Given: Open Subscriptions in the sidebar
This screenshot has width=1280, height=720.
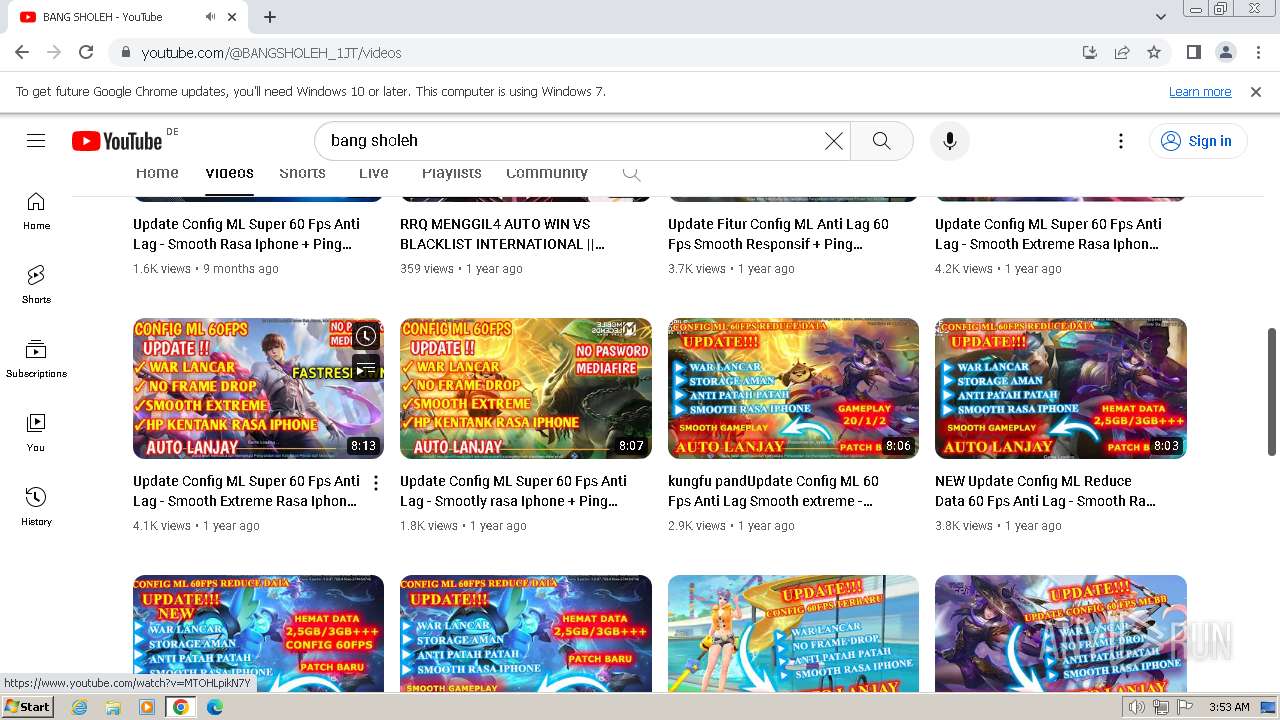Looking at the screenshot, I should tap(36, 359).
